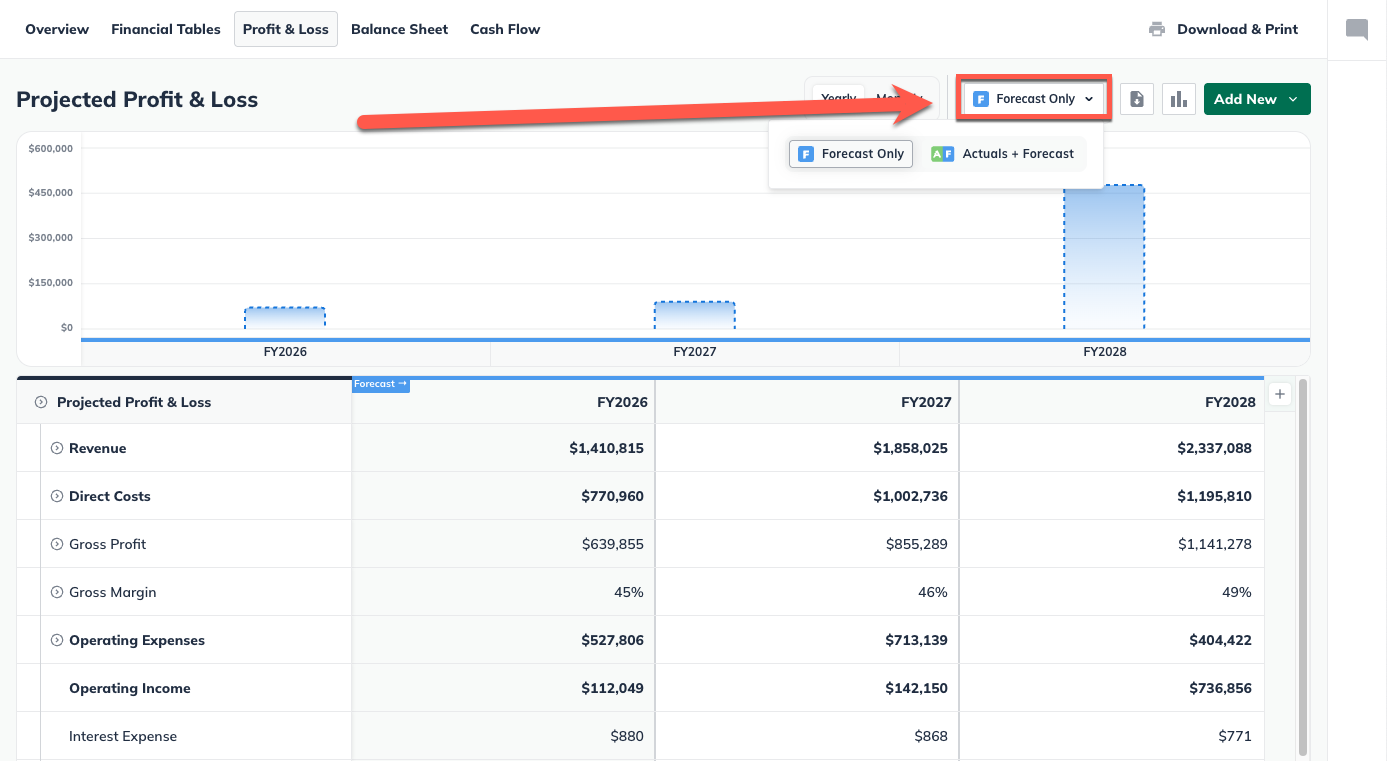The width and height of the screenshot is (1387, 761).
Task: Click the Interest Expense FY2026 value $880
Action: [x=627, y=736]
